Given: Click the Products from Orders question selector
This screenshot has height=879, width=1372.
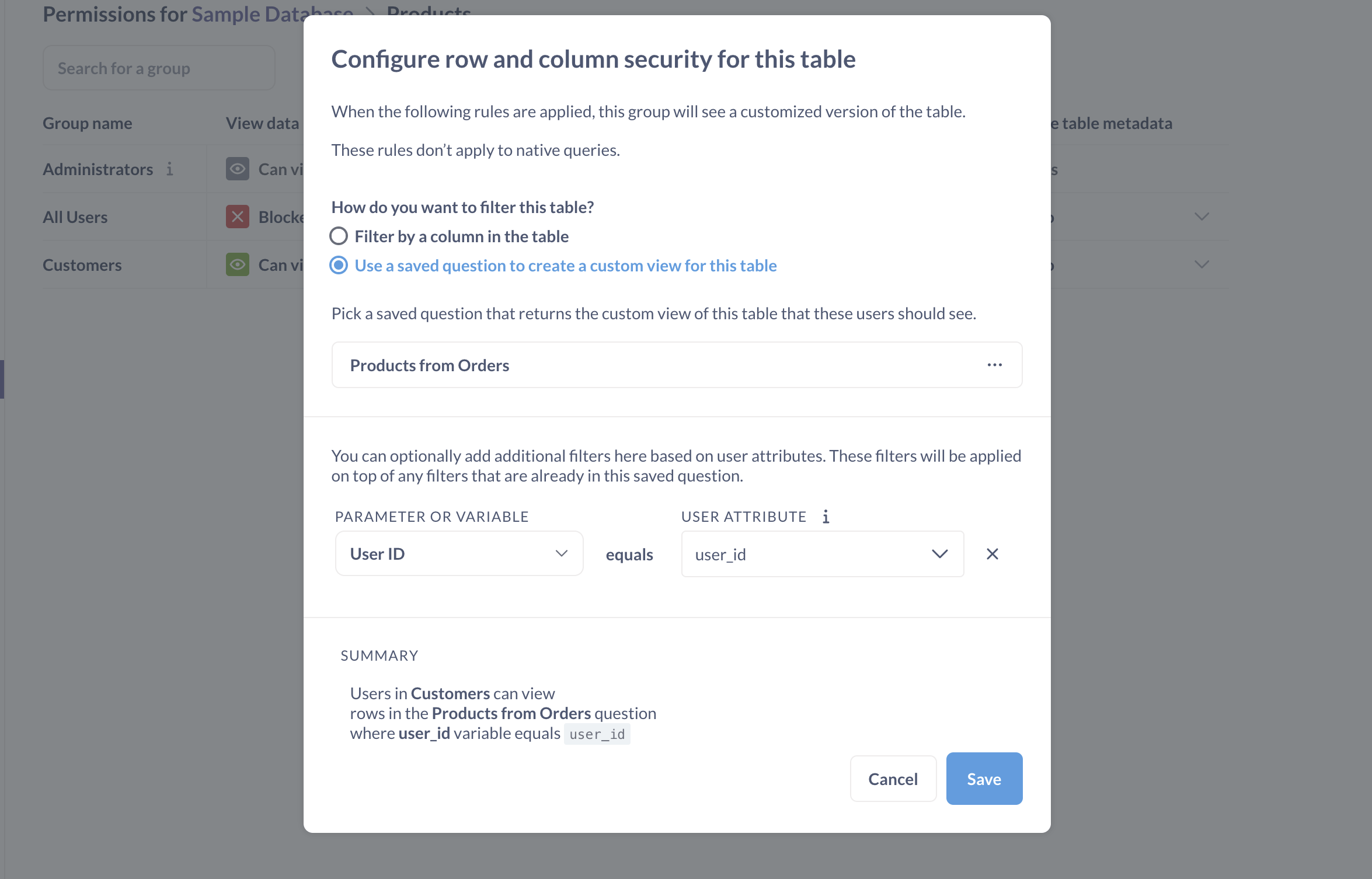Looking at the screenshot, I should point(584,364).
